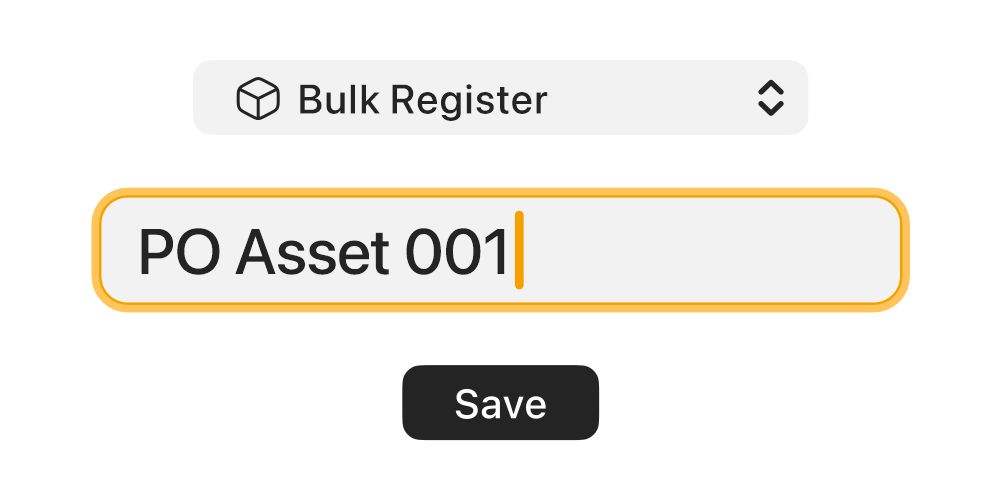1001x501 pixels.
Task: Expand the up-down chevron arrows
Action: (769, 98)
